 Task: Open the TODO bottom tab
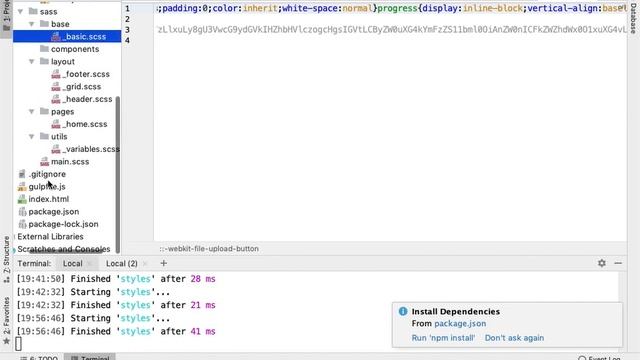(39, 358)
